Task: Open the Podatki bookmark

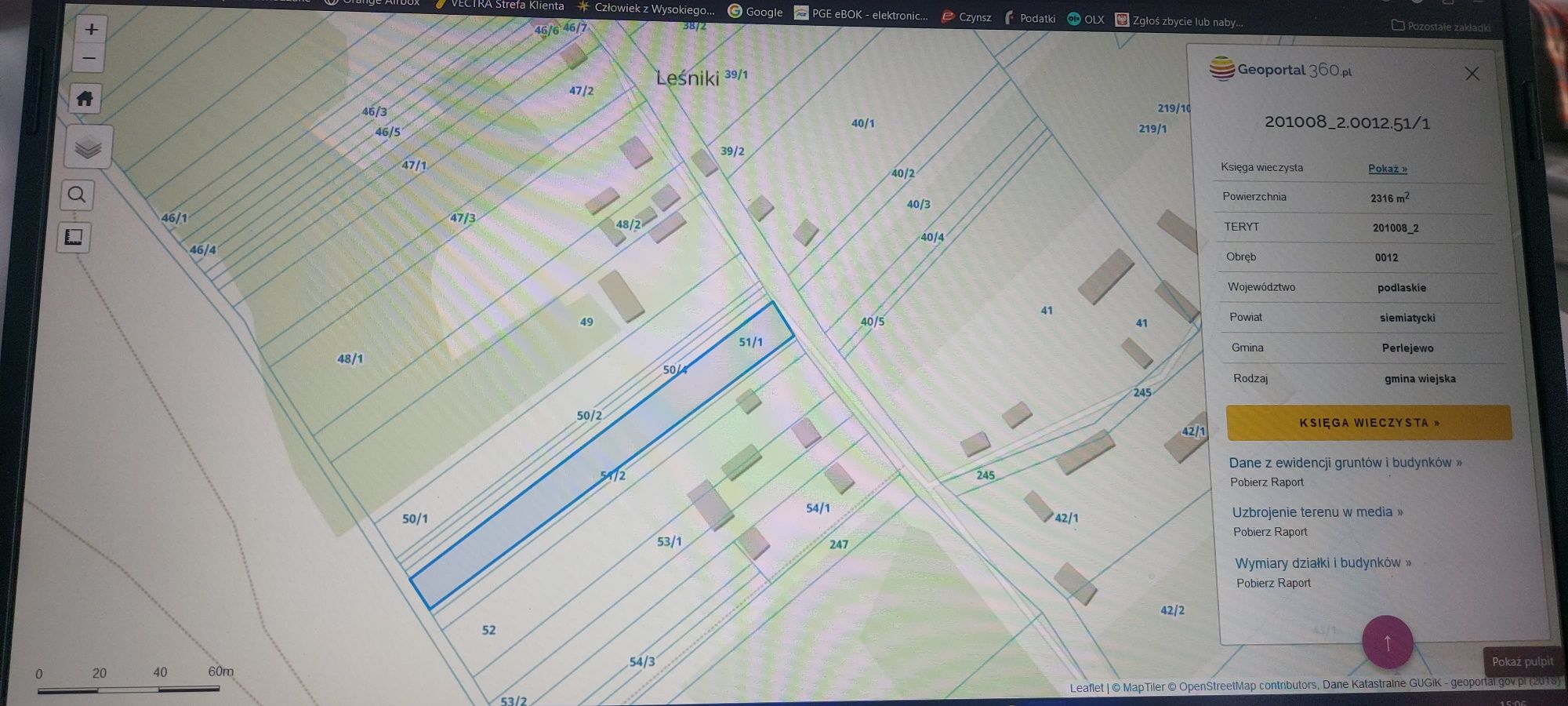Action: pos(1029,18)
